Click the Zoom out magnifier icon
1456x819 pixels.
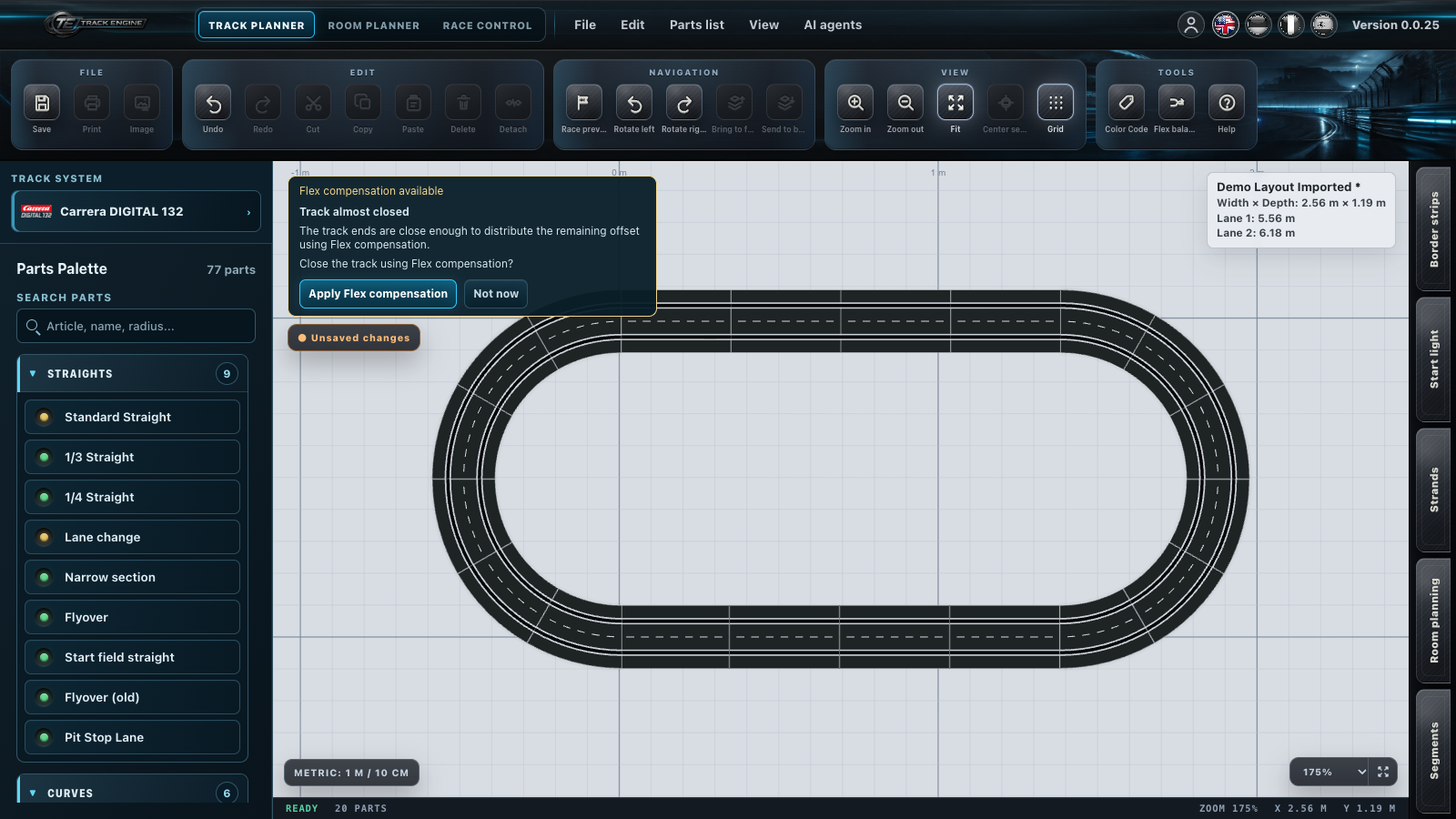[905, 103]
